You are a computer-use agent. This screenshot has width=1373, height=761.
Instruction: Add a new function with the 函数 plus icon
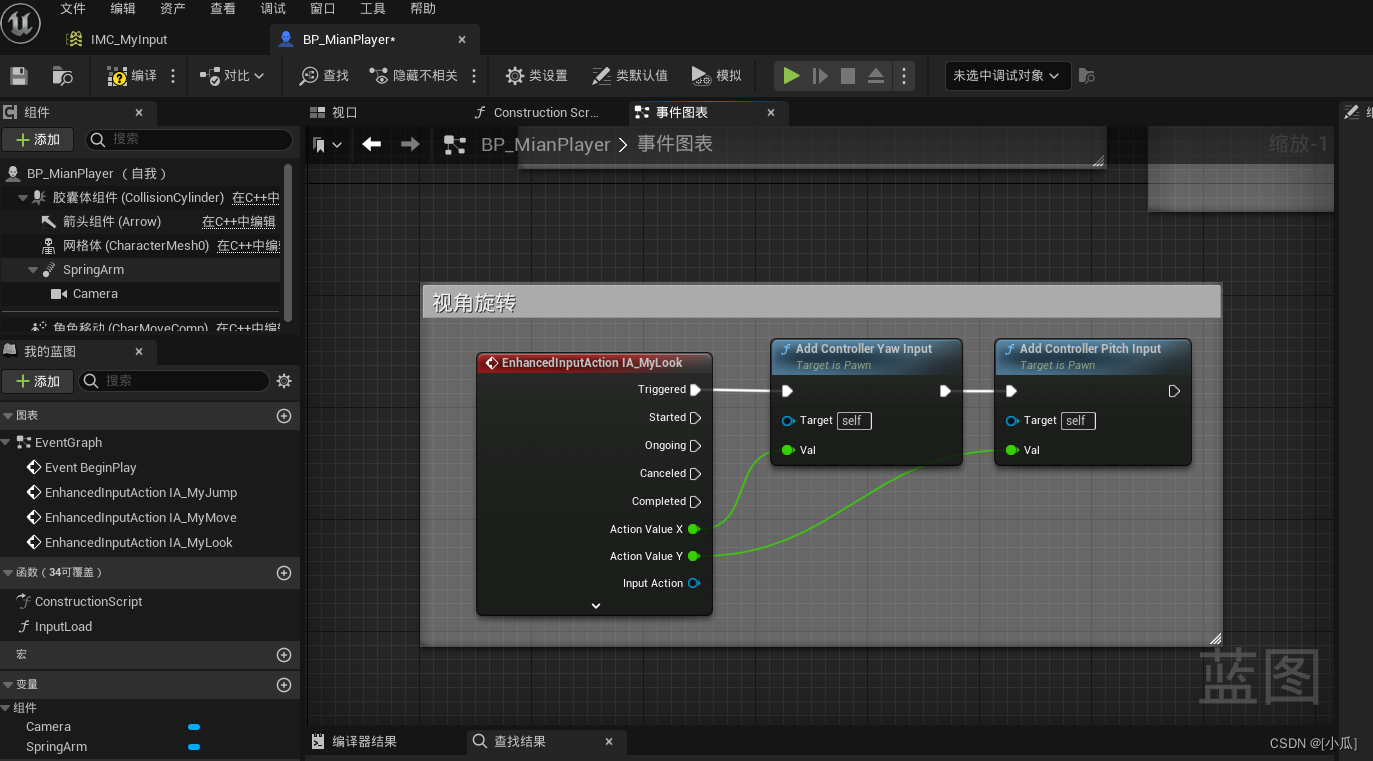pyautogui.click(x=284, y=573)
